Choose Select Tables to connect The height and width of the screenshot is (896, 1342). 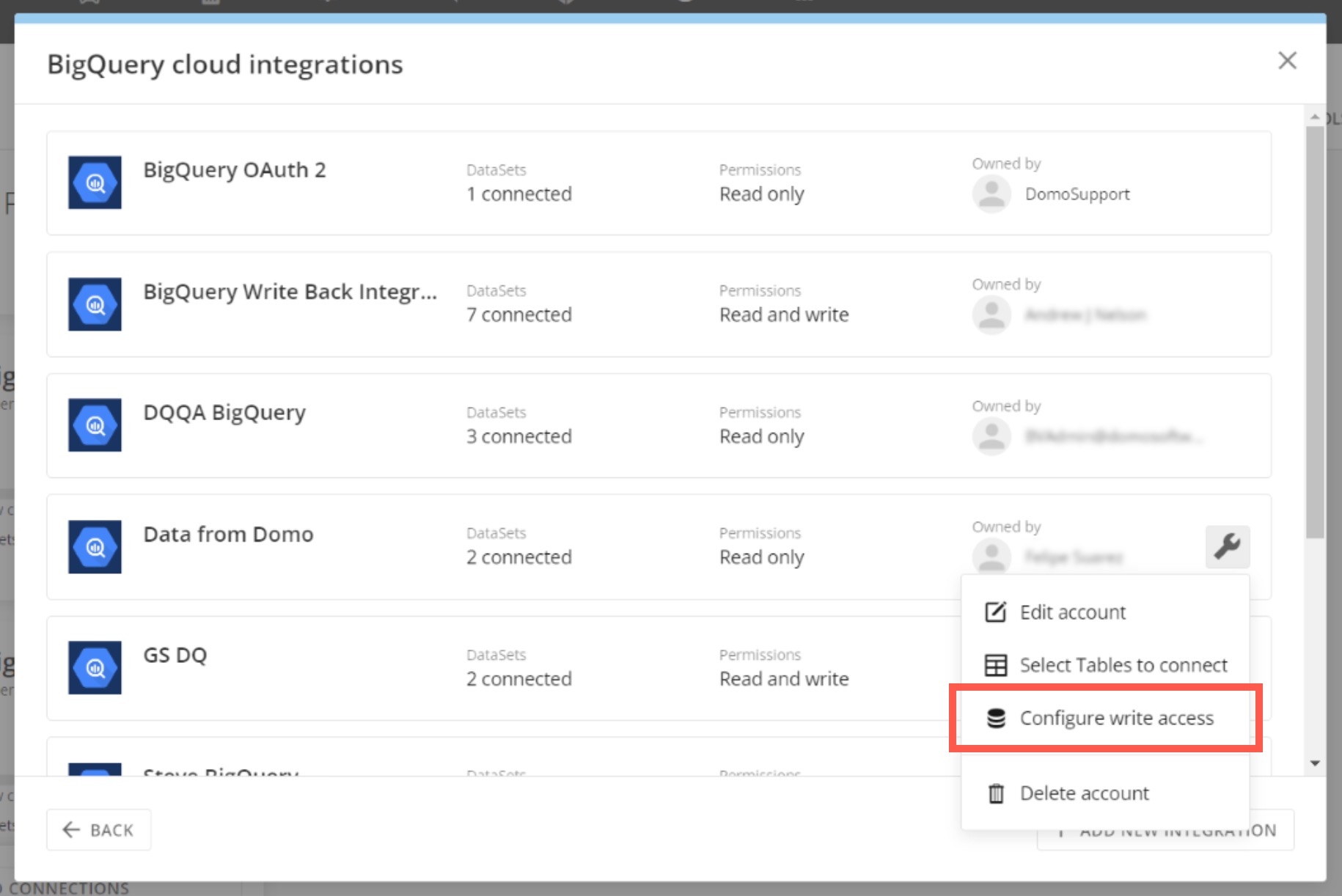[1123, 665]
